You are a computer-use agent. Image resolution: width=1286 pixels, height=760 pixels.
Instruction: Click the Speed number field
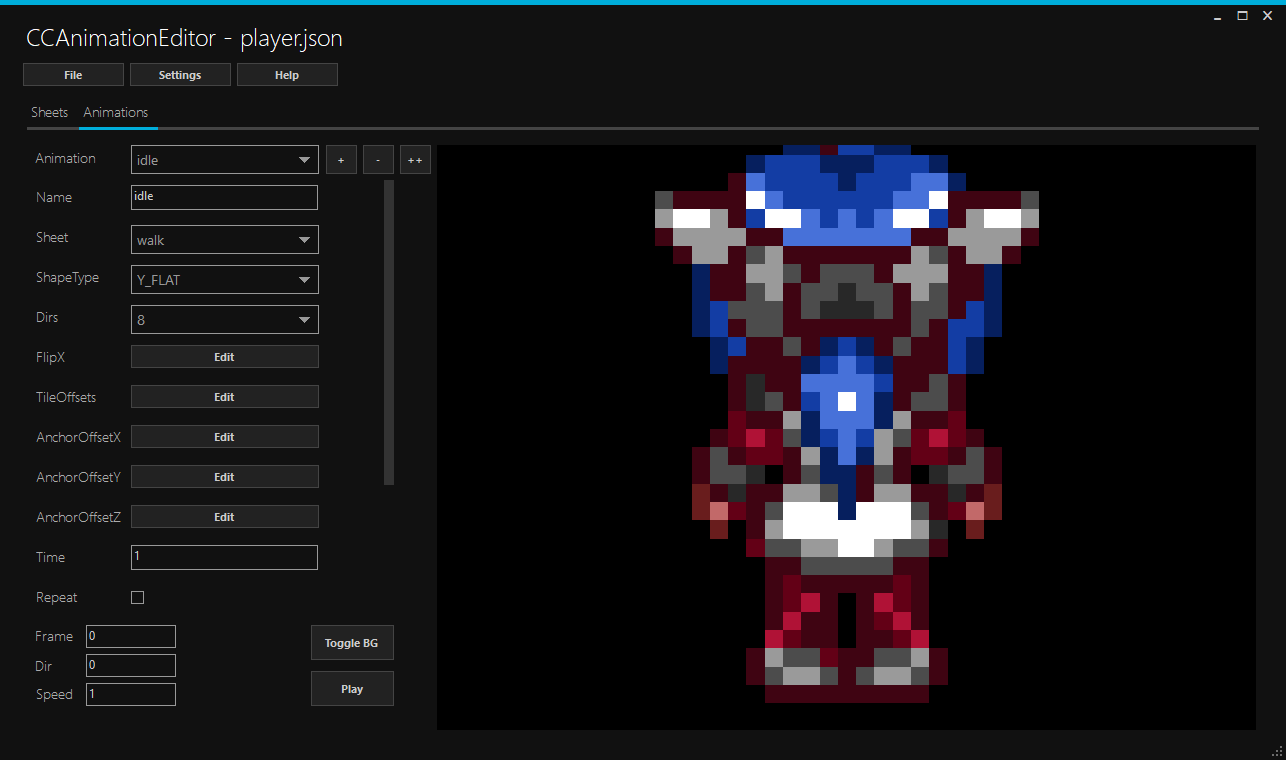(131, 694)
